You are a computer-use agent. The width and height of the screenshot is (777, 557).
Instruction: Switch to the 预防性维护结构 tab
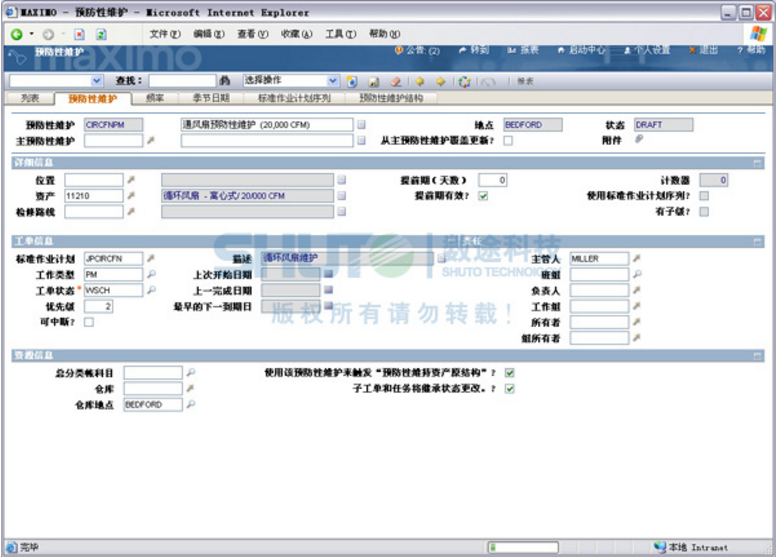[391, 98]
